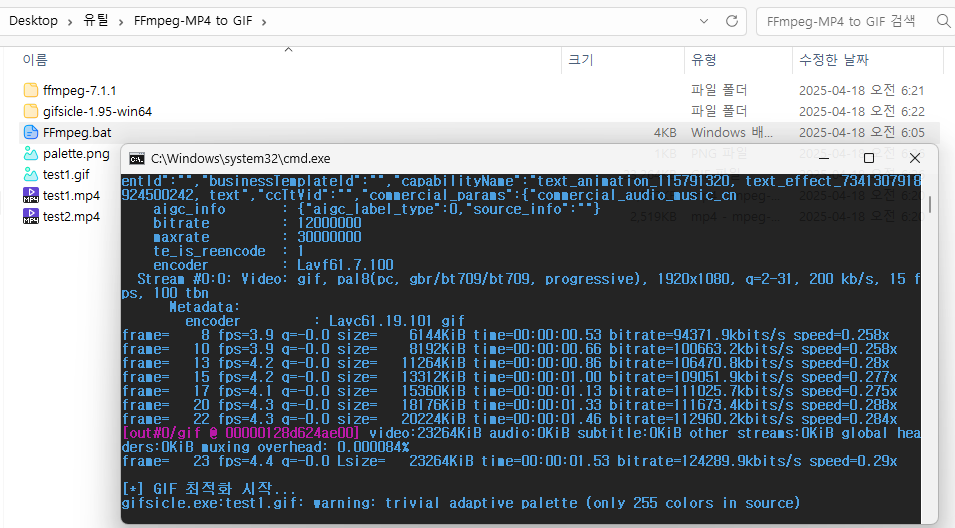Viewport: 955px width, 528px height.
Task: Click the 4KB size of FFmpeg.bat
Action: (x=665, y=133)
